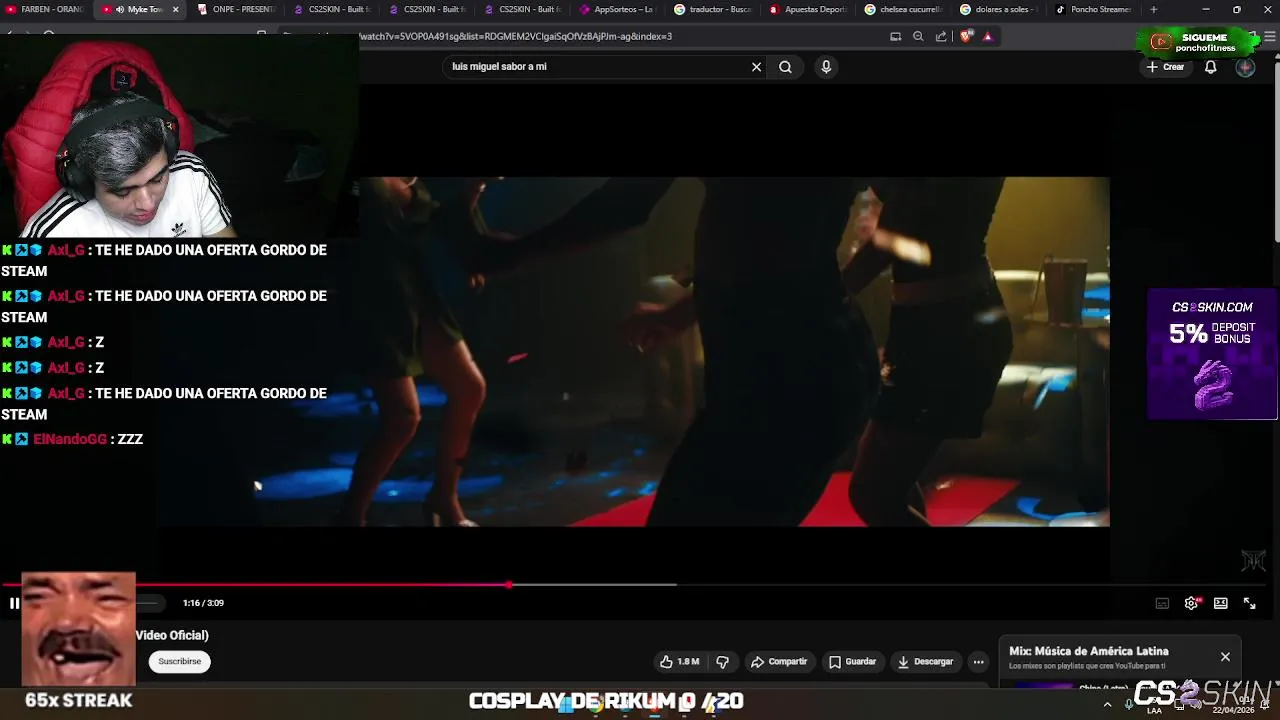Click the Mix: Música de América Latina title

tap(1088, 651)
